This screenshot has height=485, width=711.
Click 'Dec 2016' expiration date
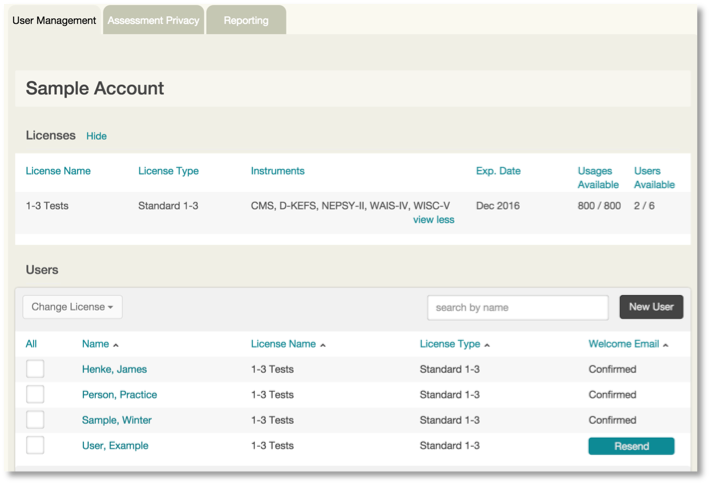(x=498, y=206)
